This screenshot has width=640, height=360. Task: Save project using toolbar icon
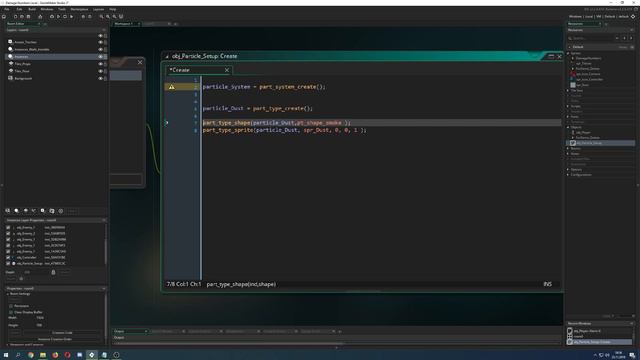29,17
